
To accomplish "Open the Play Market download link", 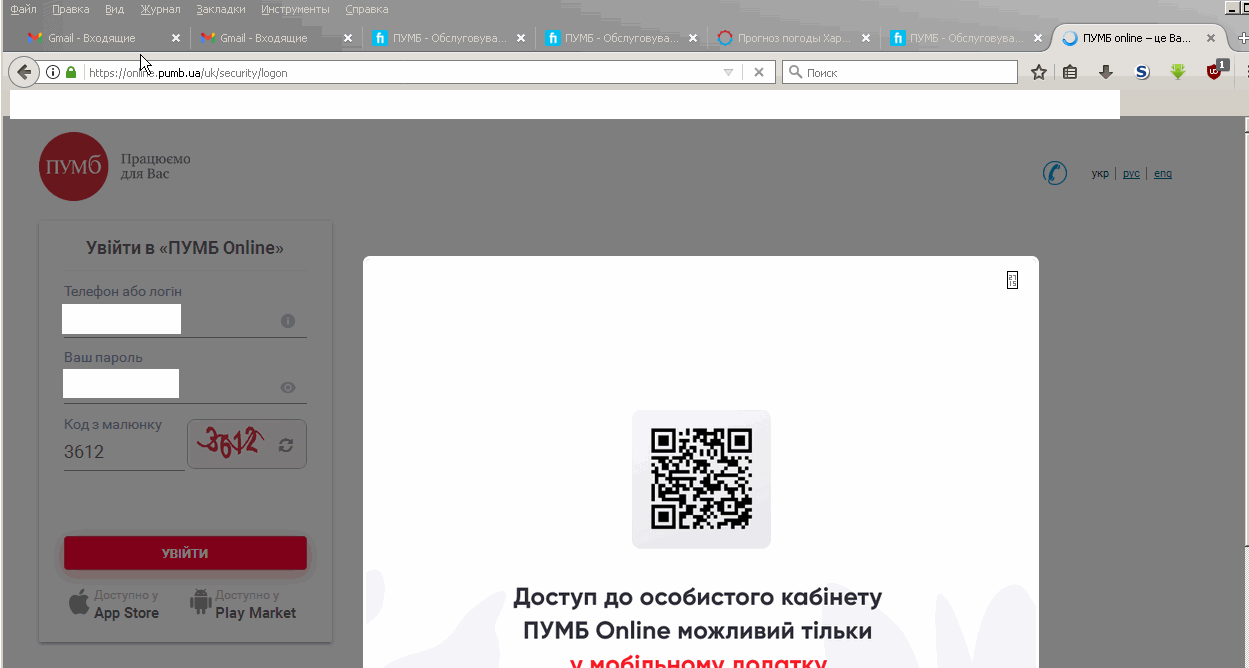I will click(243, 604).
